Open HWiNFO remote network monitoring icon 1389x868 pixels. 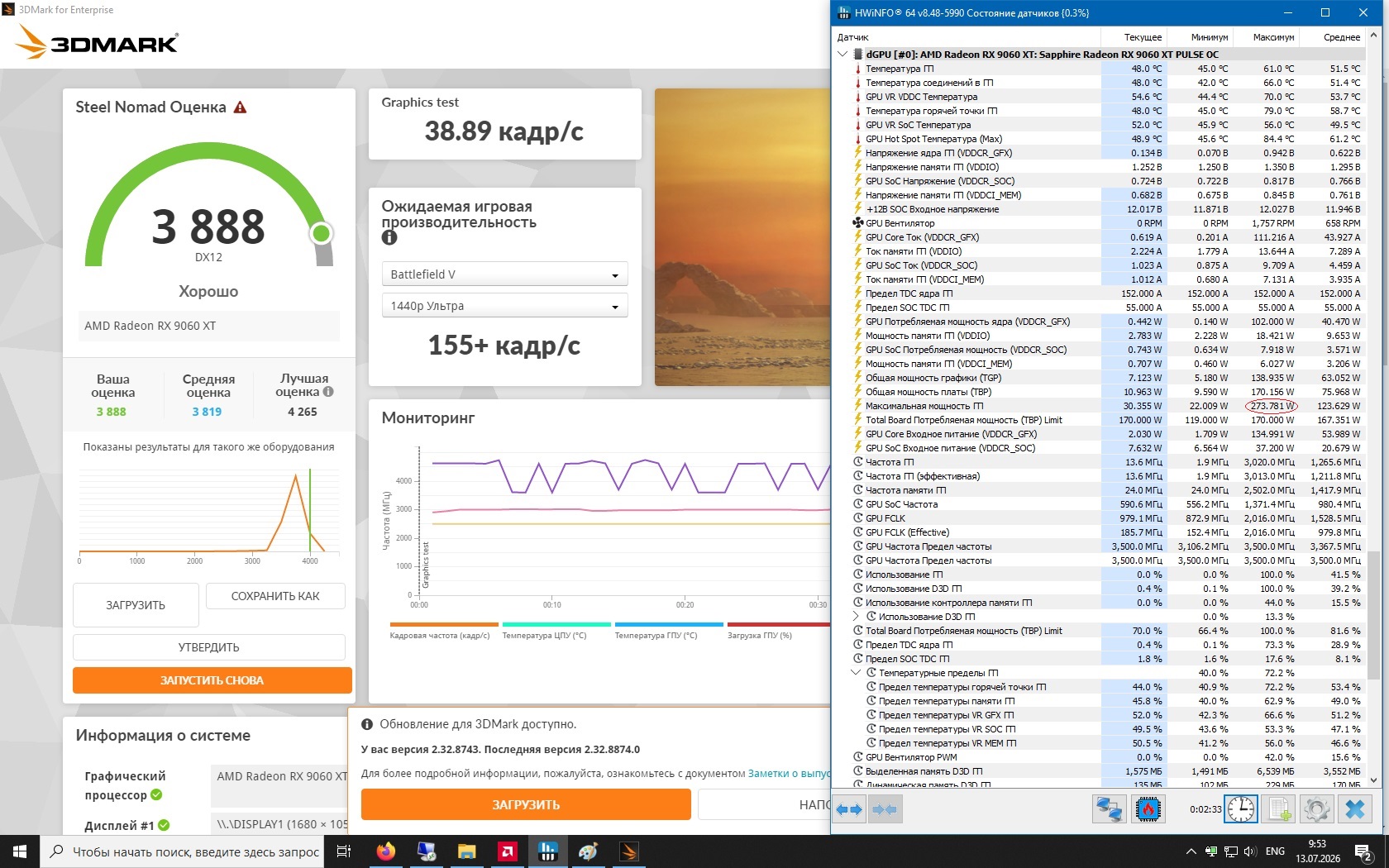tap(1109, 809)
